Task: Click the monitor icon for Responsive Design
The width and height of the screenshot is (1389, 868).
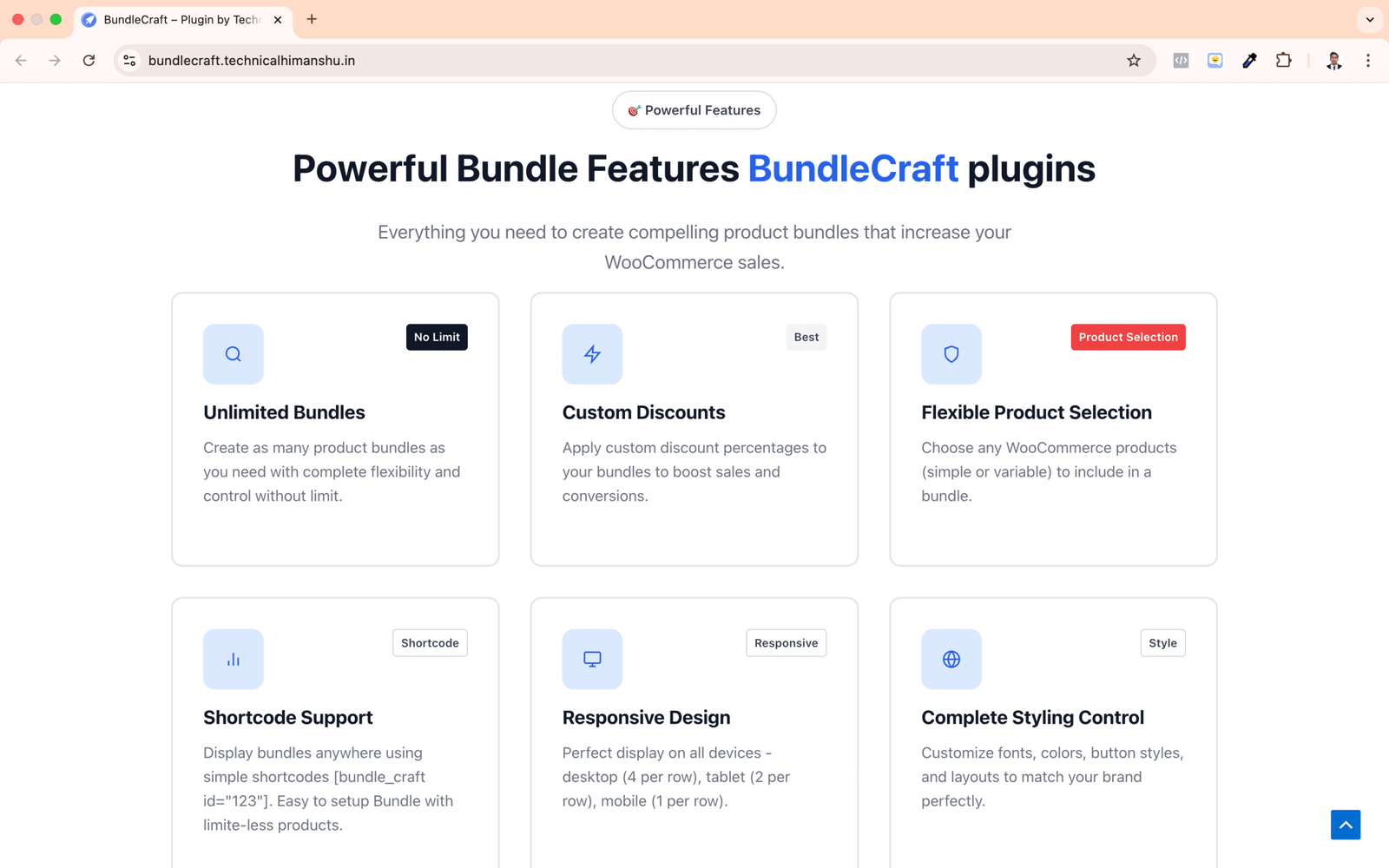Action: tap(592, 659)
